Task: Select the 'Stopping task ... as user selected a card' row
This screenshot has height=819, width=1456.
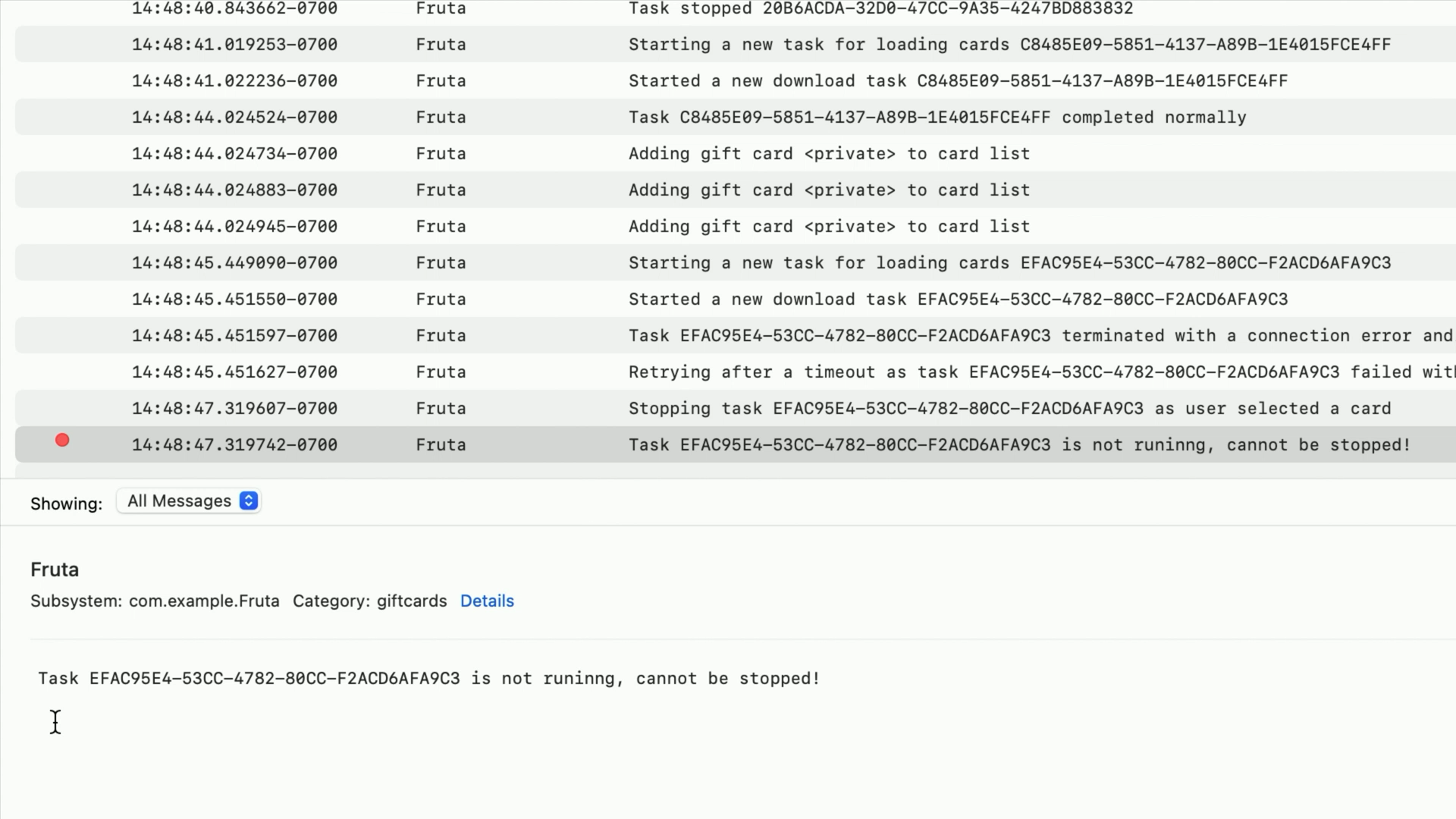Action: pyautogui.click(x=736, y=408)
